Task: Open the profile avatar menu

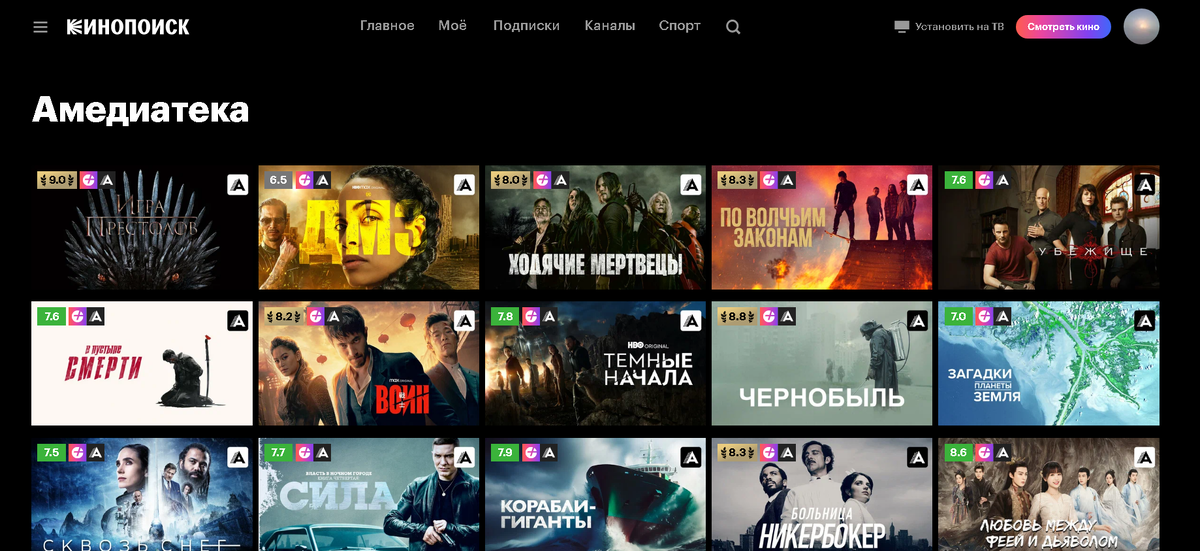Action: point(1141,27)
